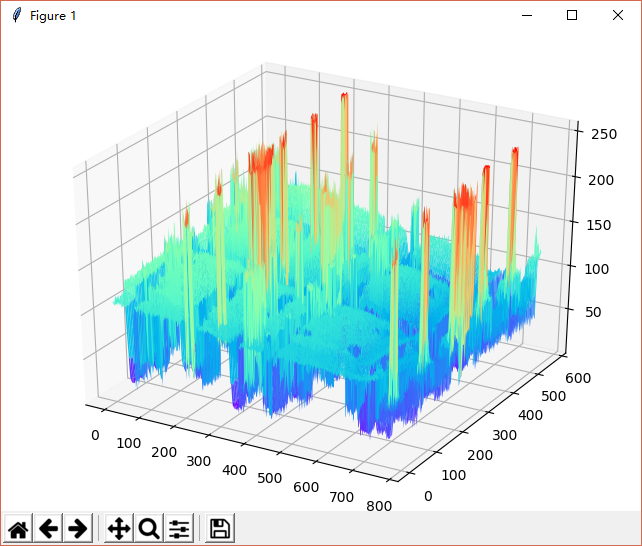Activate the Pan axes tool
Screen dimensions: 642x546
[x=119, y=528]
